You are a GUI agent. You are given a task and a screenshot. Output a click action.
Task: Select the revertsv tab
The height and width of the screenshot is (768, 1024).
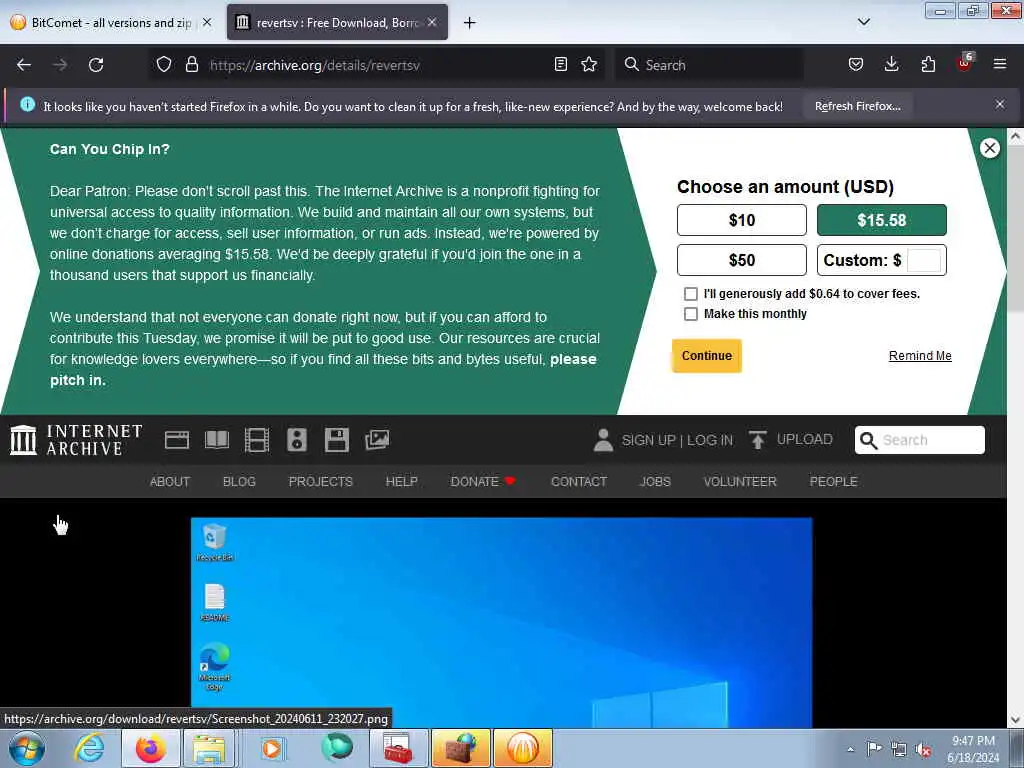pyautogui.click(x=338, y=22)
